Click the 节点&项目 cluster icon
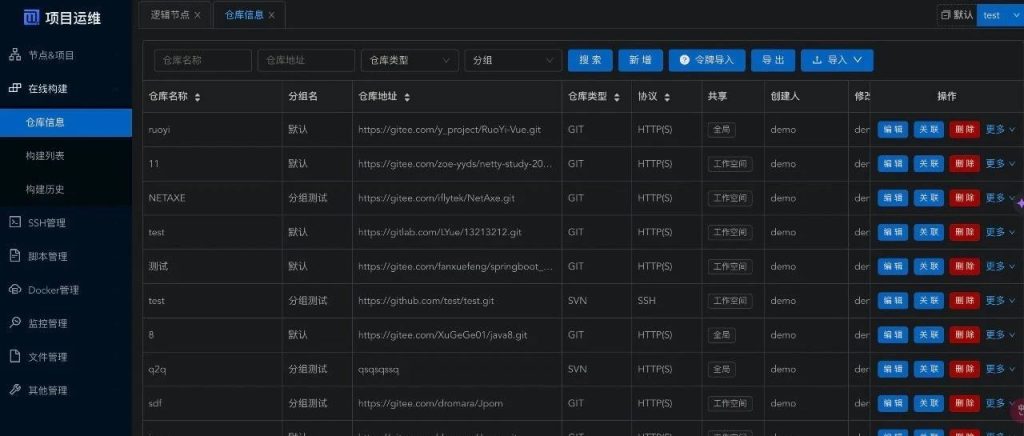Image resolution: width=1024 pixels, height=436 pixels. point(15,55)
